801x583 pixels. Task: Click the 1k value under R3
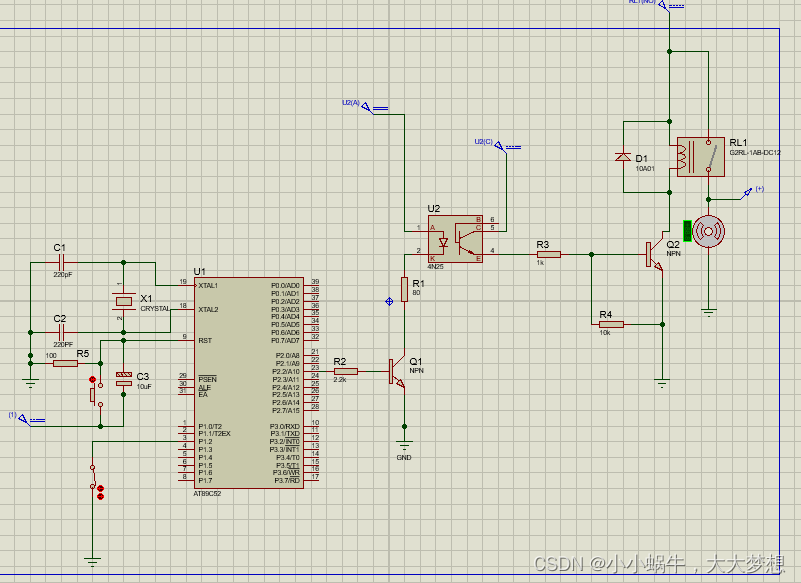point(540,263)
